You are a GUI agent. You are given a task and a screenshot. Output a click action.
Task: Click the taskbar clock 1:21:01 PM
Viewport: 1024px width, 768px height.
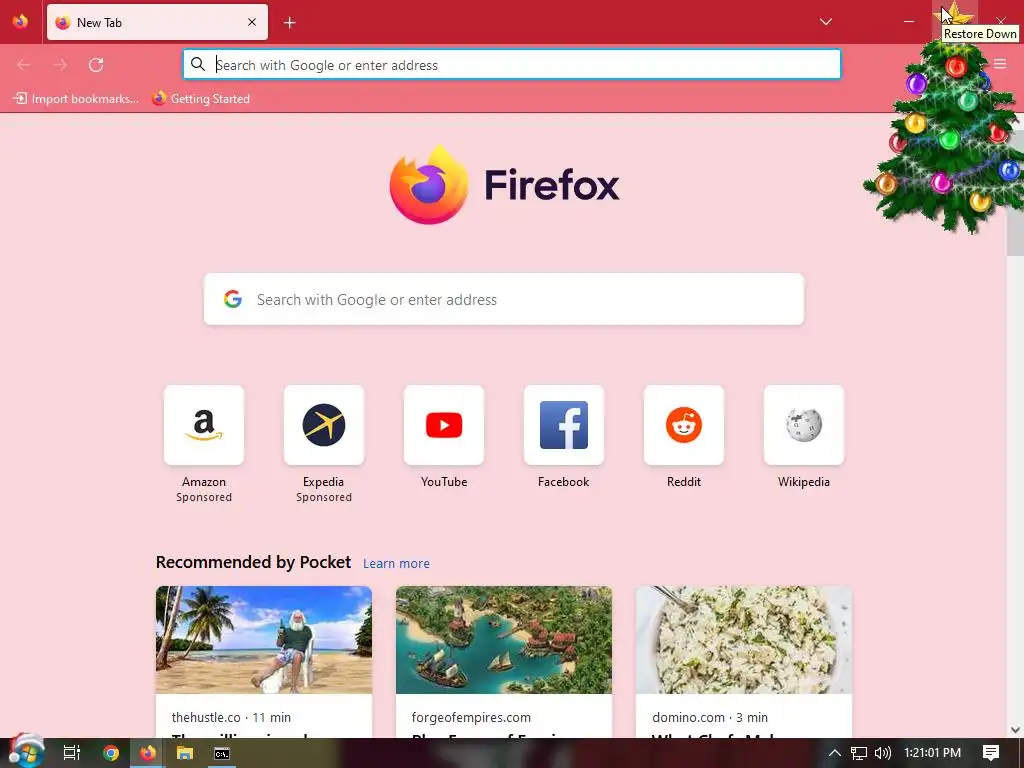click(x=933, y=753)
